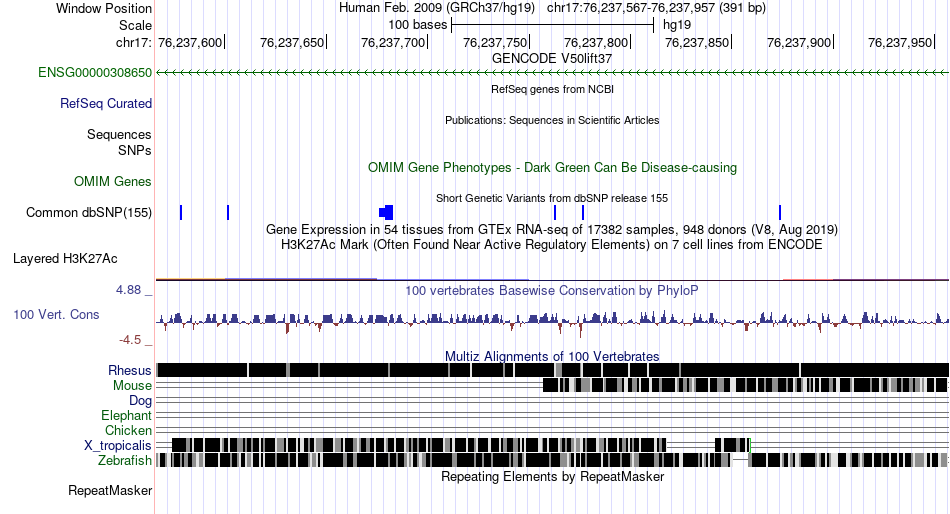
Task: Click the Publications Sequences in Scientific Articles title
Action: [x=552, y=120]
